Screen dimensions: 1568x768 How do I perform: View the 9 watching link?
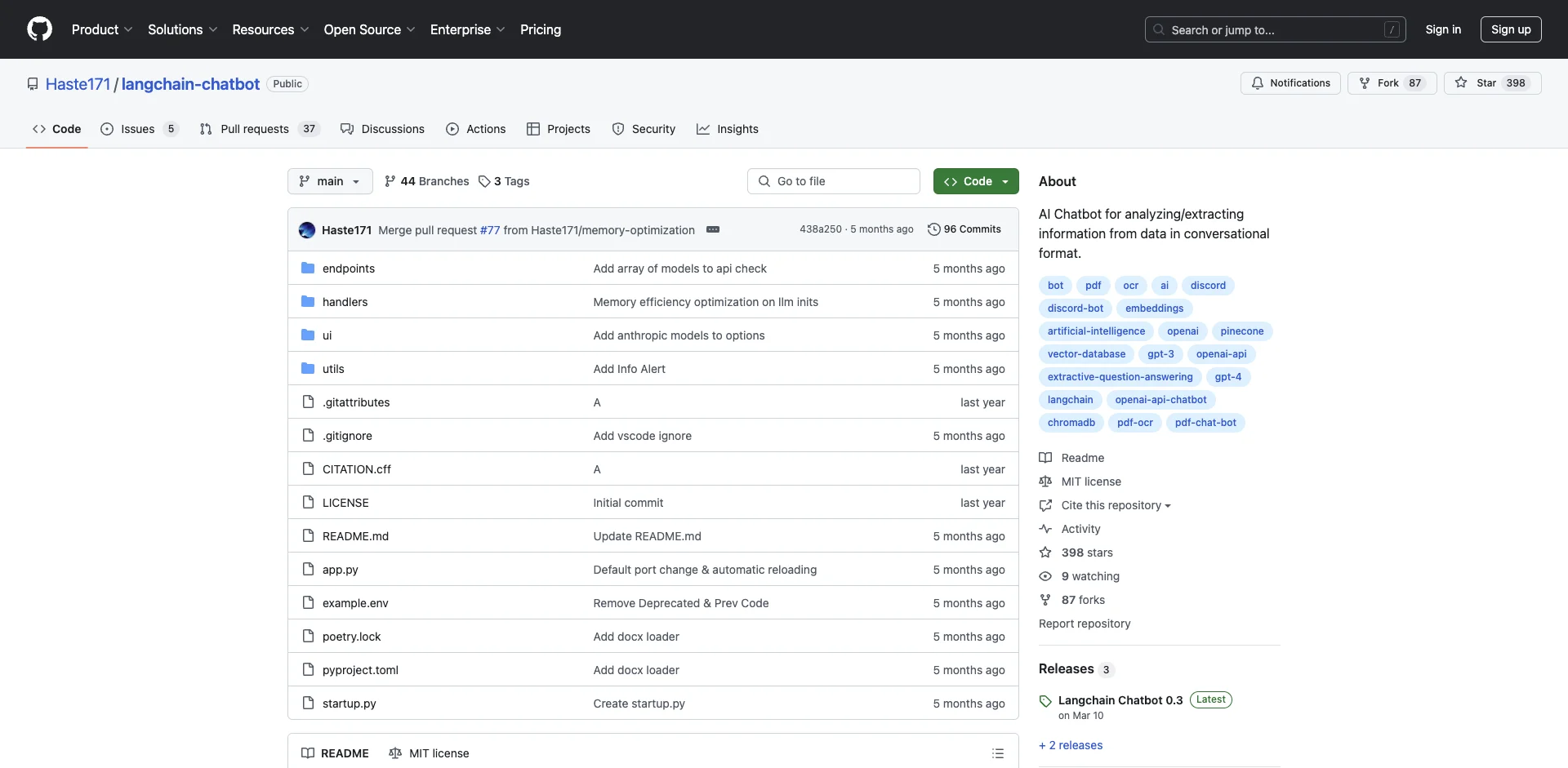pyautogui.click(x=1080, y=576)
